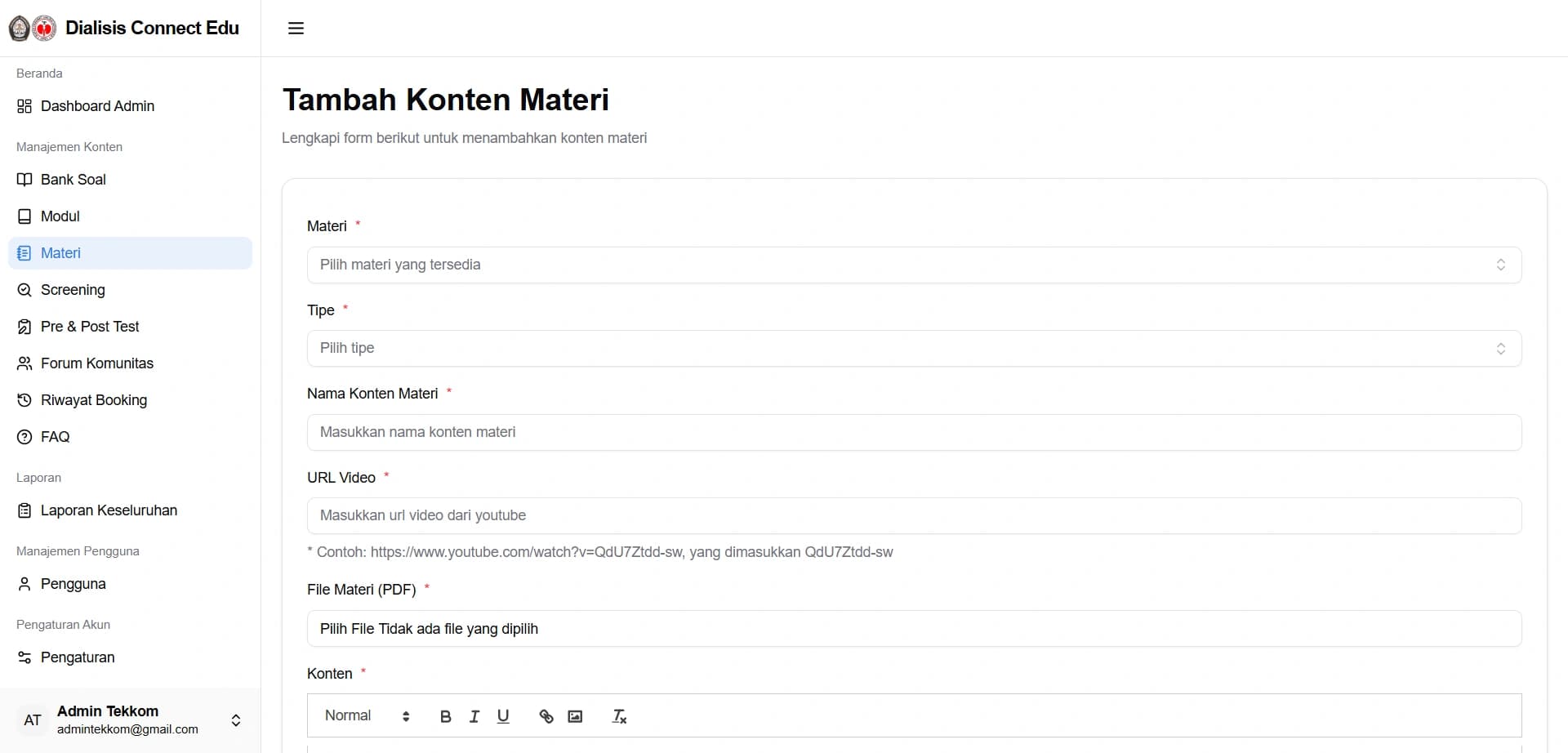Focus the URL Video input field

coord(914,515)
